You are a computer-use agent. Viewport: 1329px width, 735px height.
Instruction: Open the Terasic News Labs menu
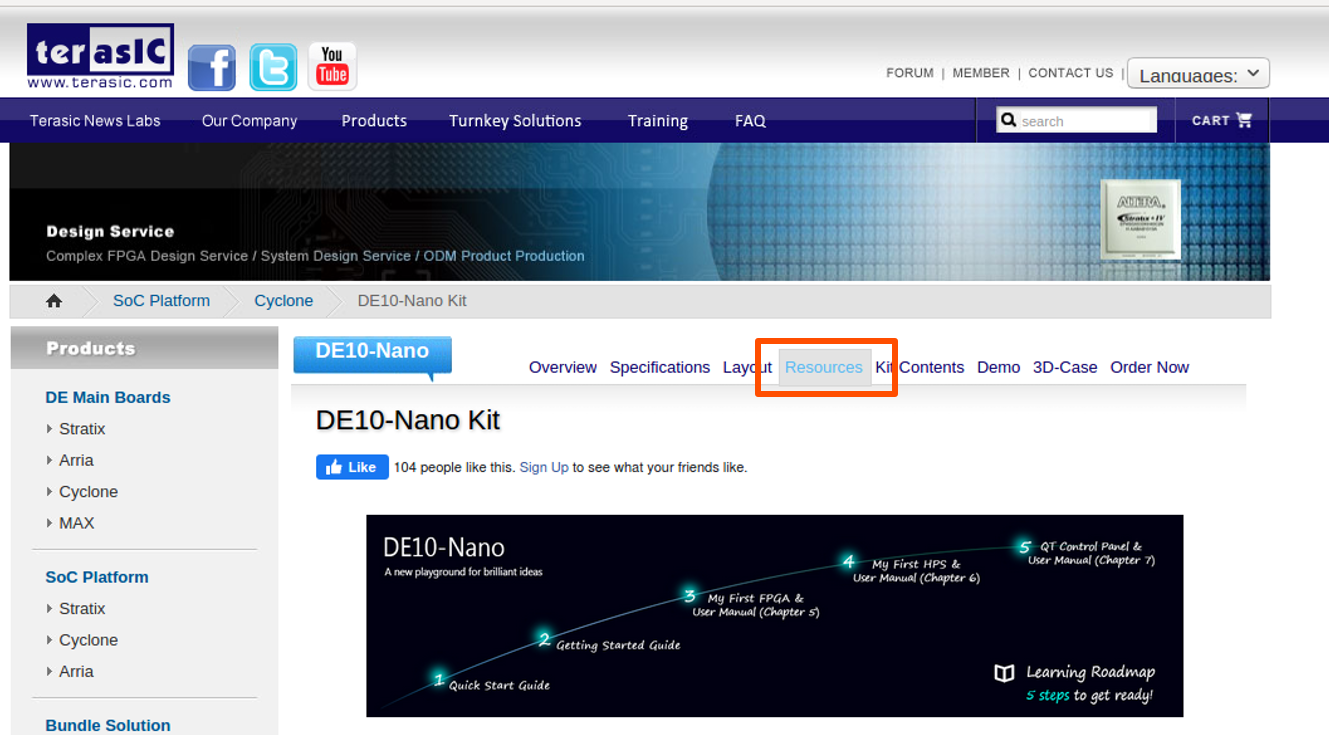click(x=95, y=121)
